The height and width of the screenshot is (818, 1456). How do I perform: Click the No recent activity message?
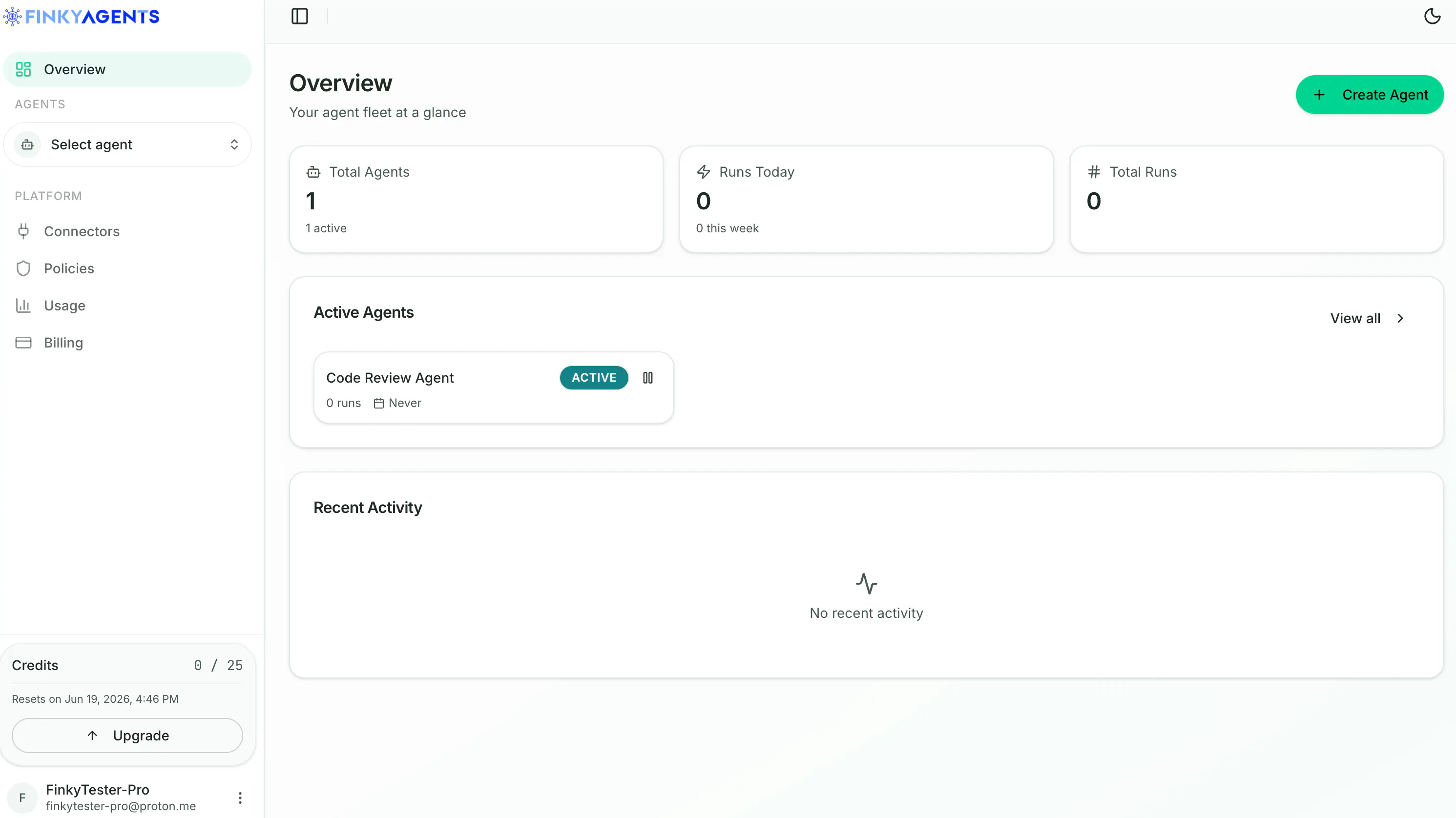(x=866, y=613)
